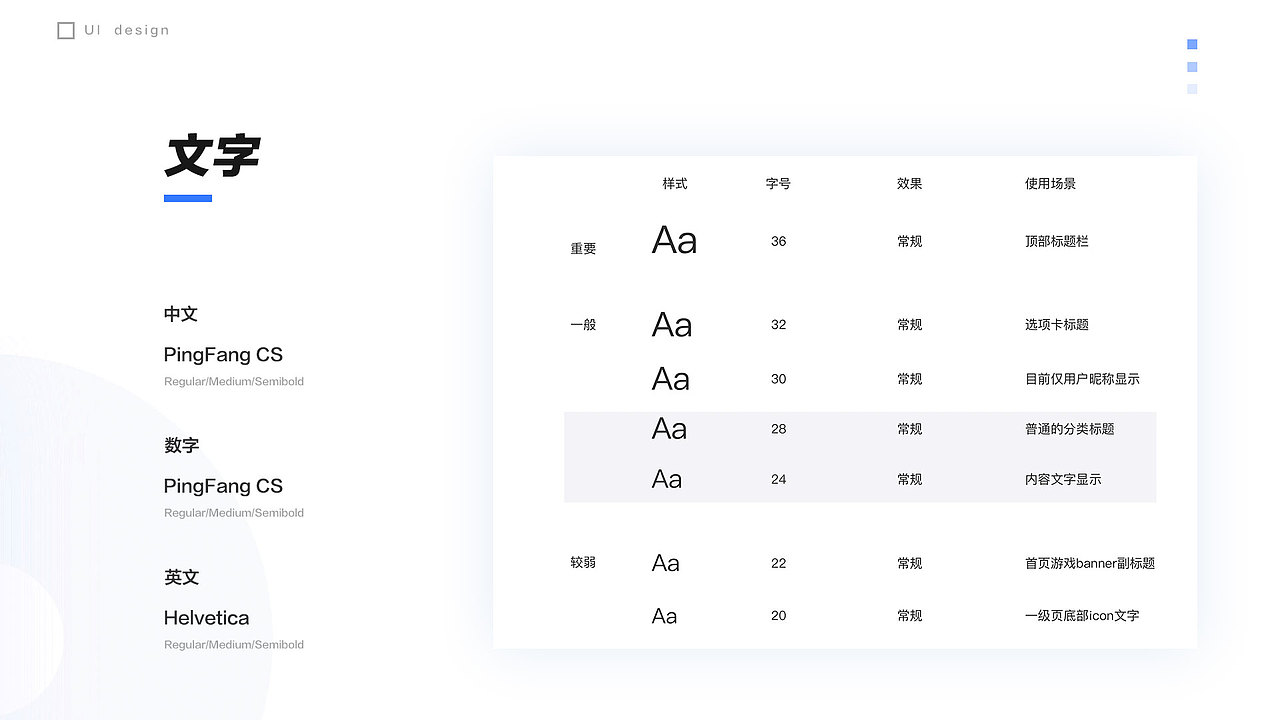Screen dimensions: 1280x720
Task: Click the 顶部标题栏 usage text
Action: [x=1056, y=241]
